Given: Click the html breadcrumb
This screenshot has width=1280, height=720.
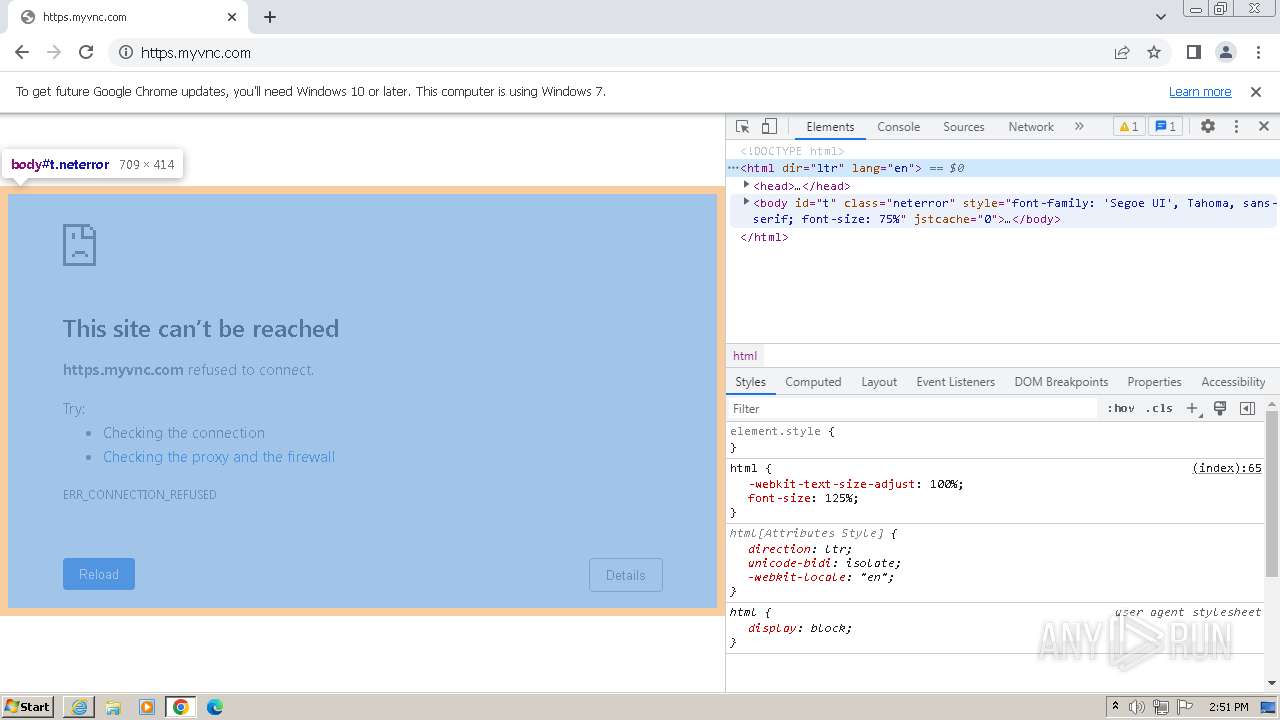Looking at the screenshot, I should [745, 356].
